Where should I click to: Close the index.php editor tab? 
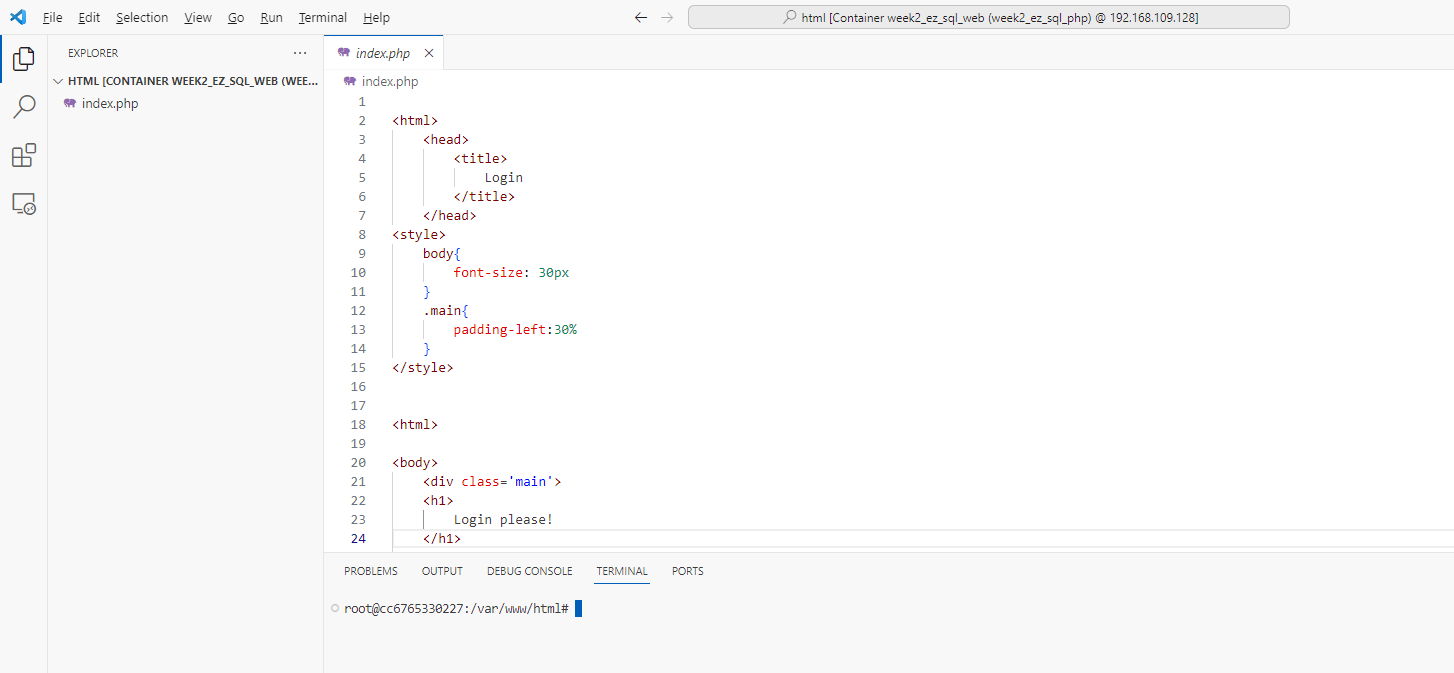click(429, 53)
